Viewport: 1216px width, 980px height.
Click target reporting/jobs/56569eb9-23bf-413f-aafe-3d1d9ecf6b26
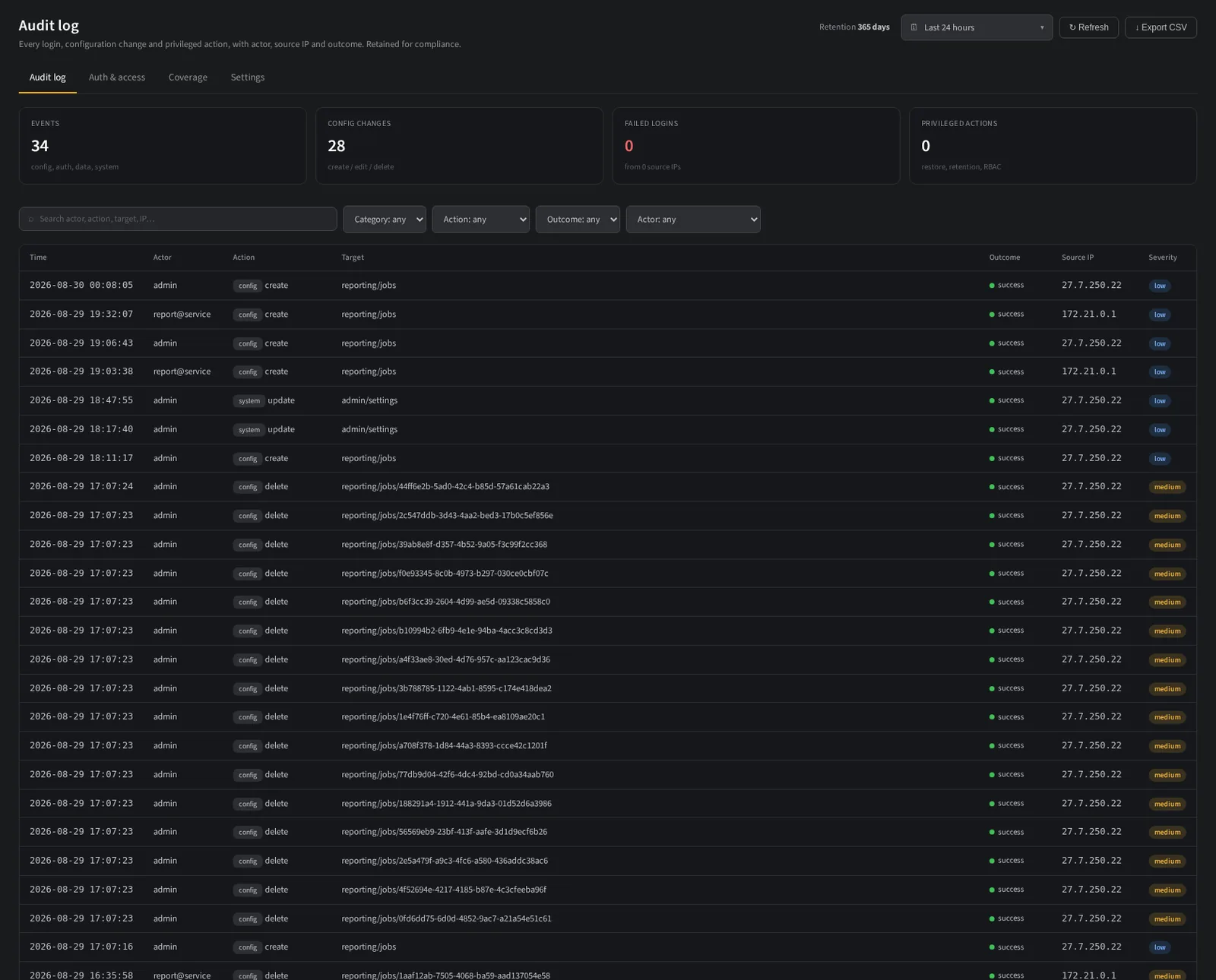click(445, 832)
